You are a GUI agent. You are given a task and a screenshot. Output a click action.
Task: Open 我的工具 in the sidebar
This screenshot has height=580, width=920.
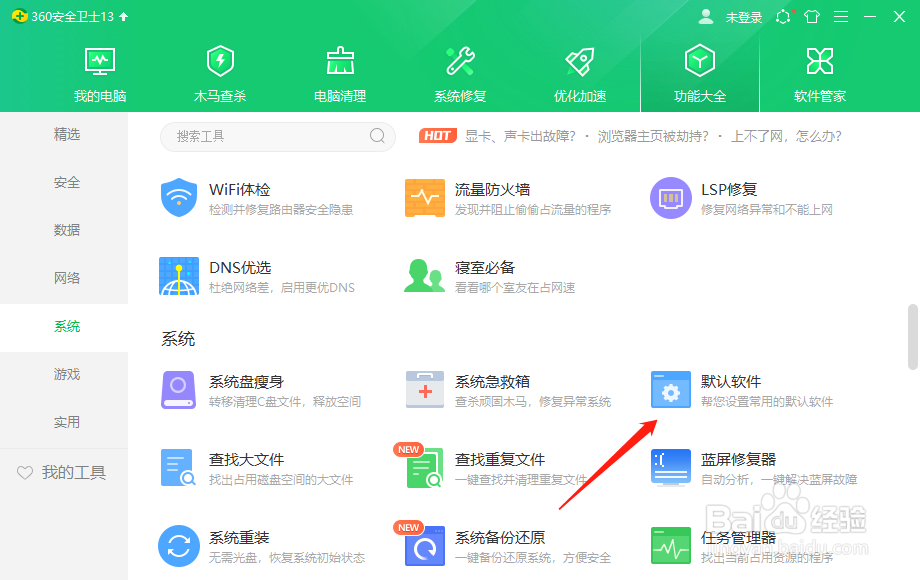coord(62,472)
